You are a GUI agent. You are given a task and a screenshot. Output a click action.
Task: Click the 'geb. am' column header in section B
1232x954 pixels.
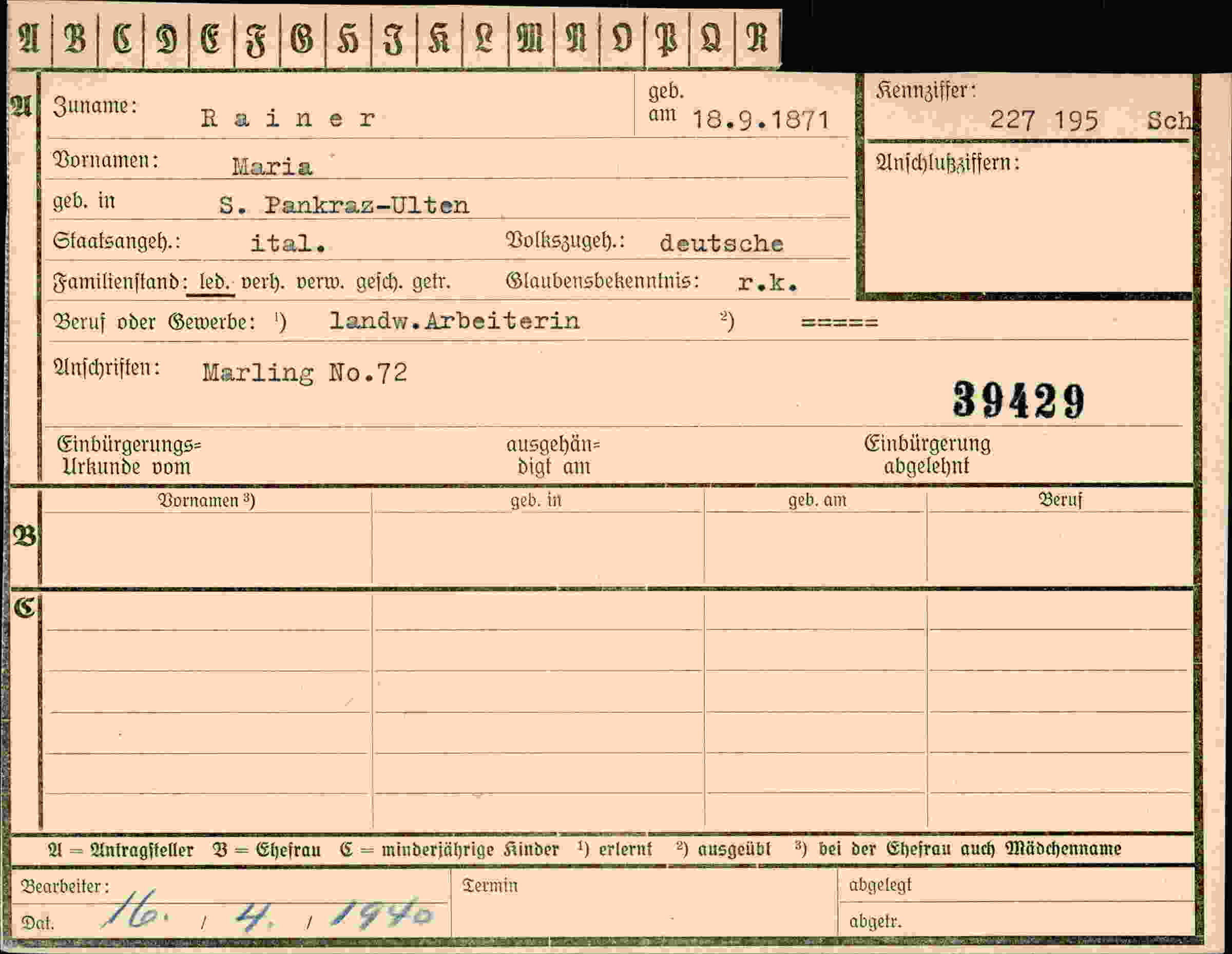(x=817, y=500)
